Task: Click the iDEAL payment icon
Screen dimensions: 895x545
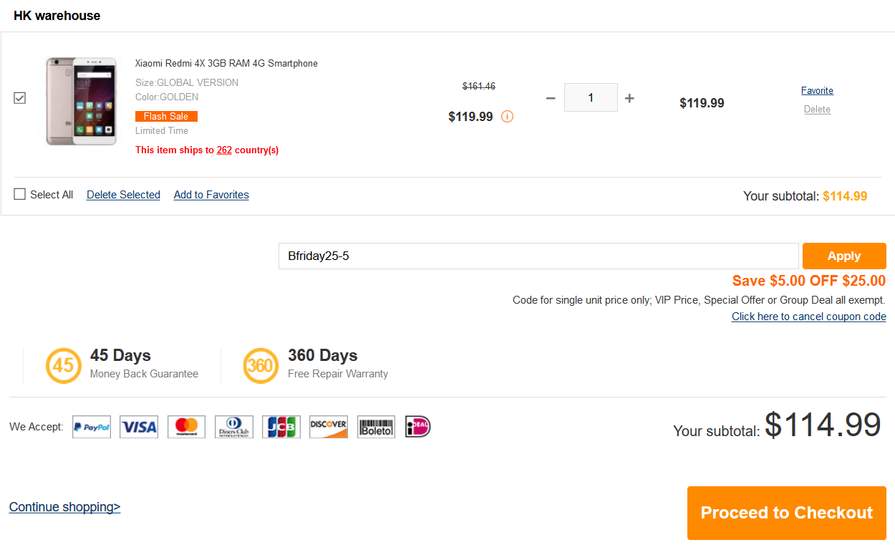Action: pos(418,427)
